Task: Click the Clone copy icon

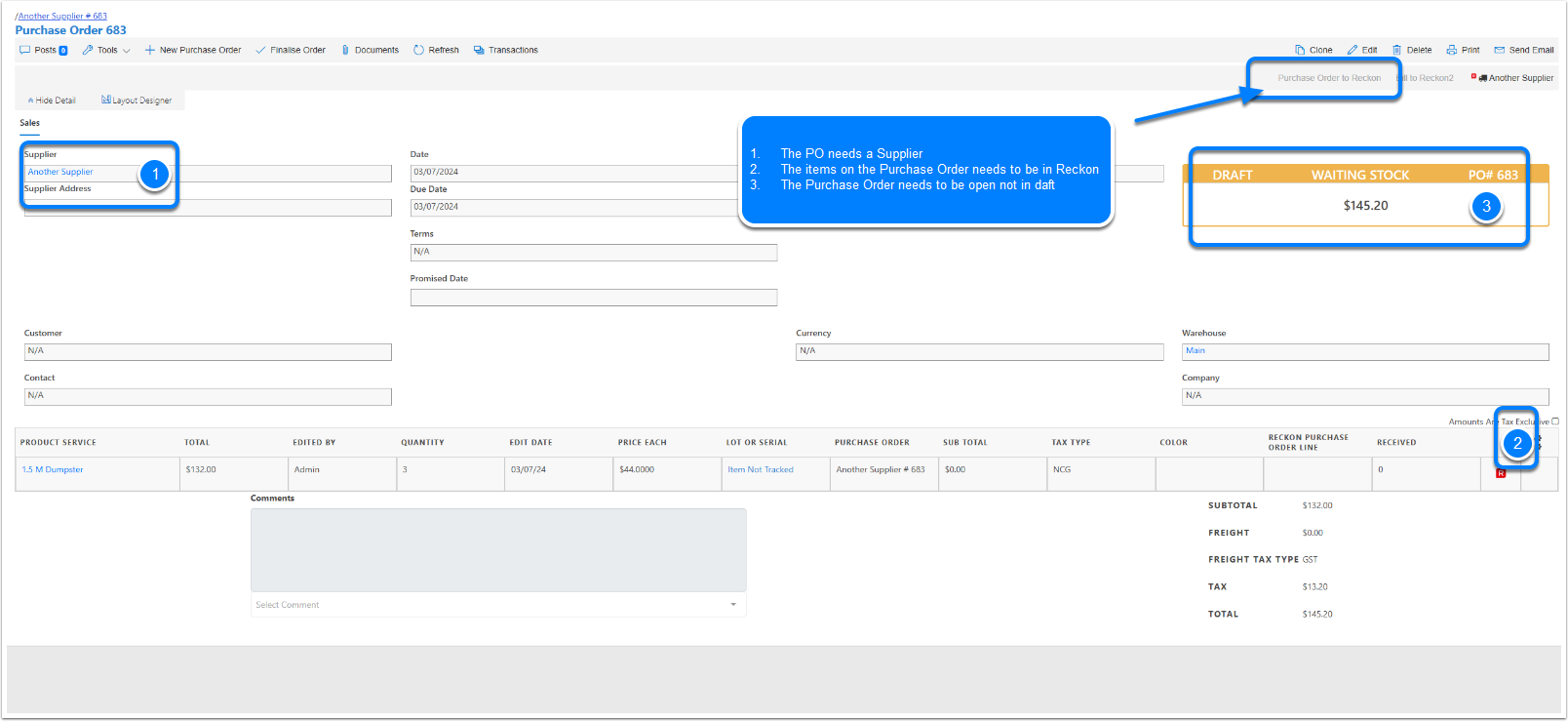Action: pyautogui.click(x=1300, y=50)
